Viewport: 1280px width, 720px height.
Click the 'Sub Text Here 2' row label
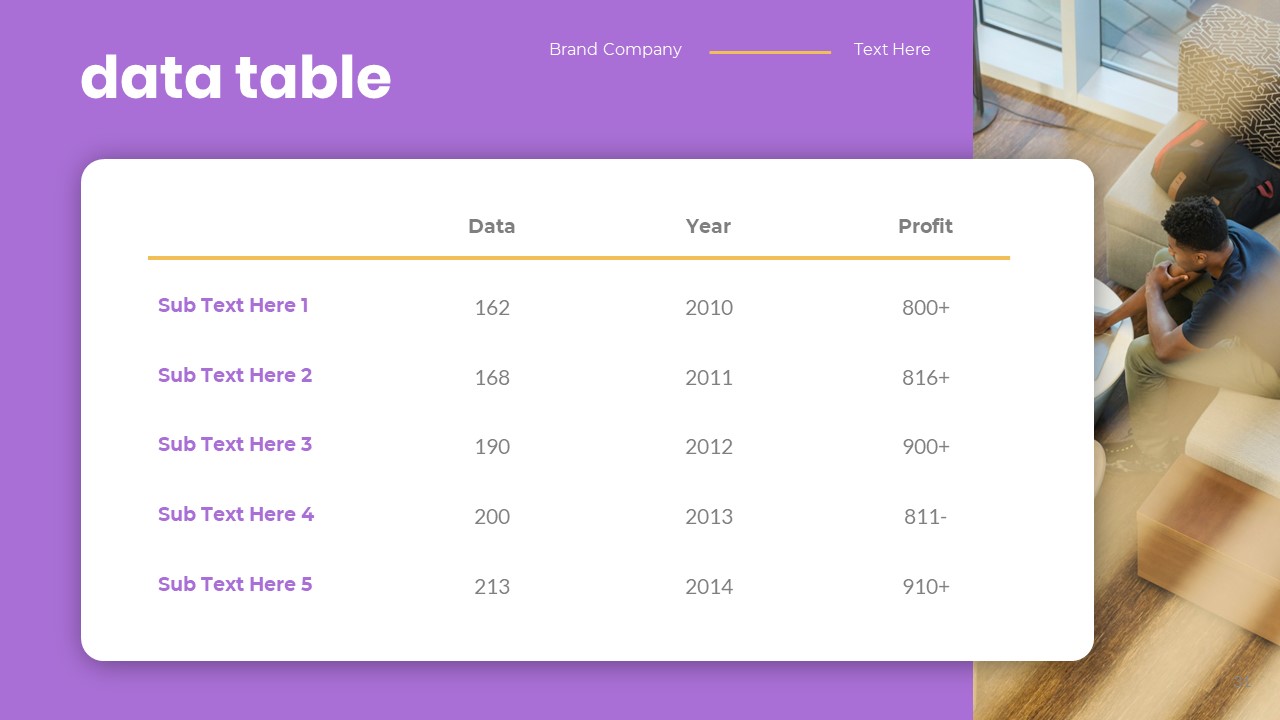pyautogui.click(x=235, y=375)
